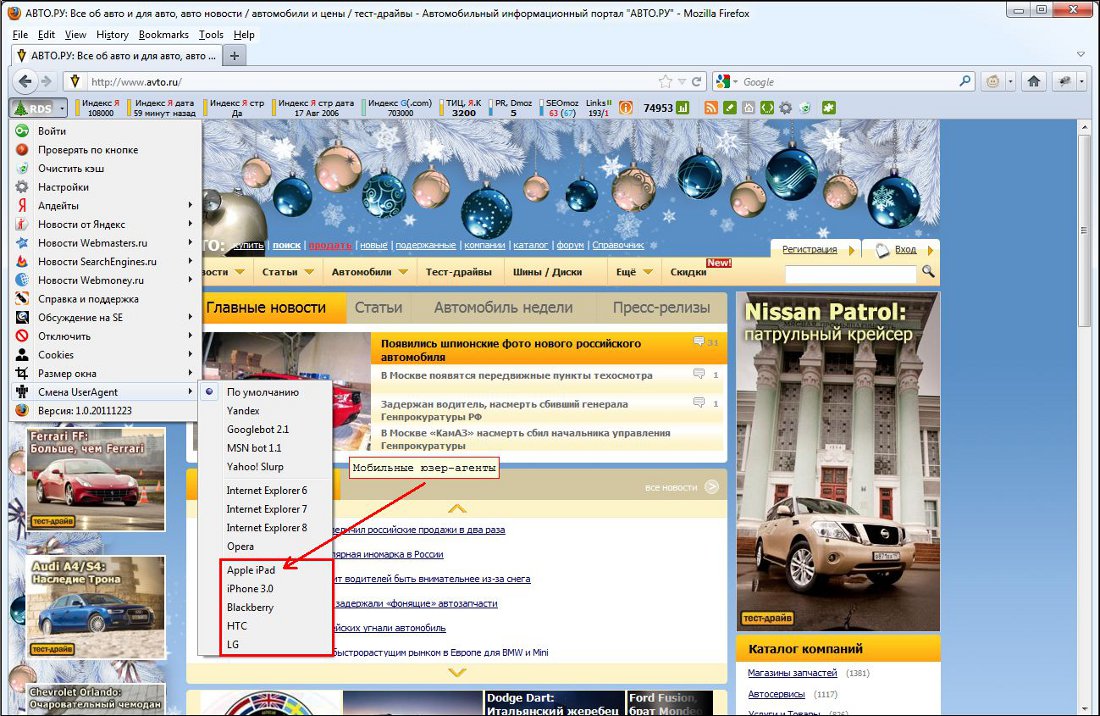The width and height of the screenshot is (1100, 716).
Task: Click the orange info icon in RDS bar
Action: (626, 108)
